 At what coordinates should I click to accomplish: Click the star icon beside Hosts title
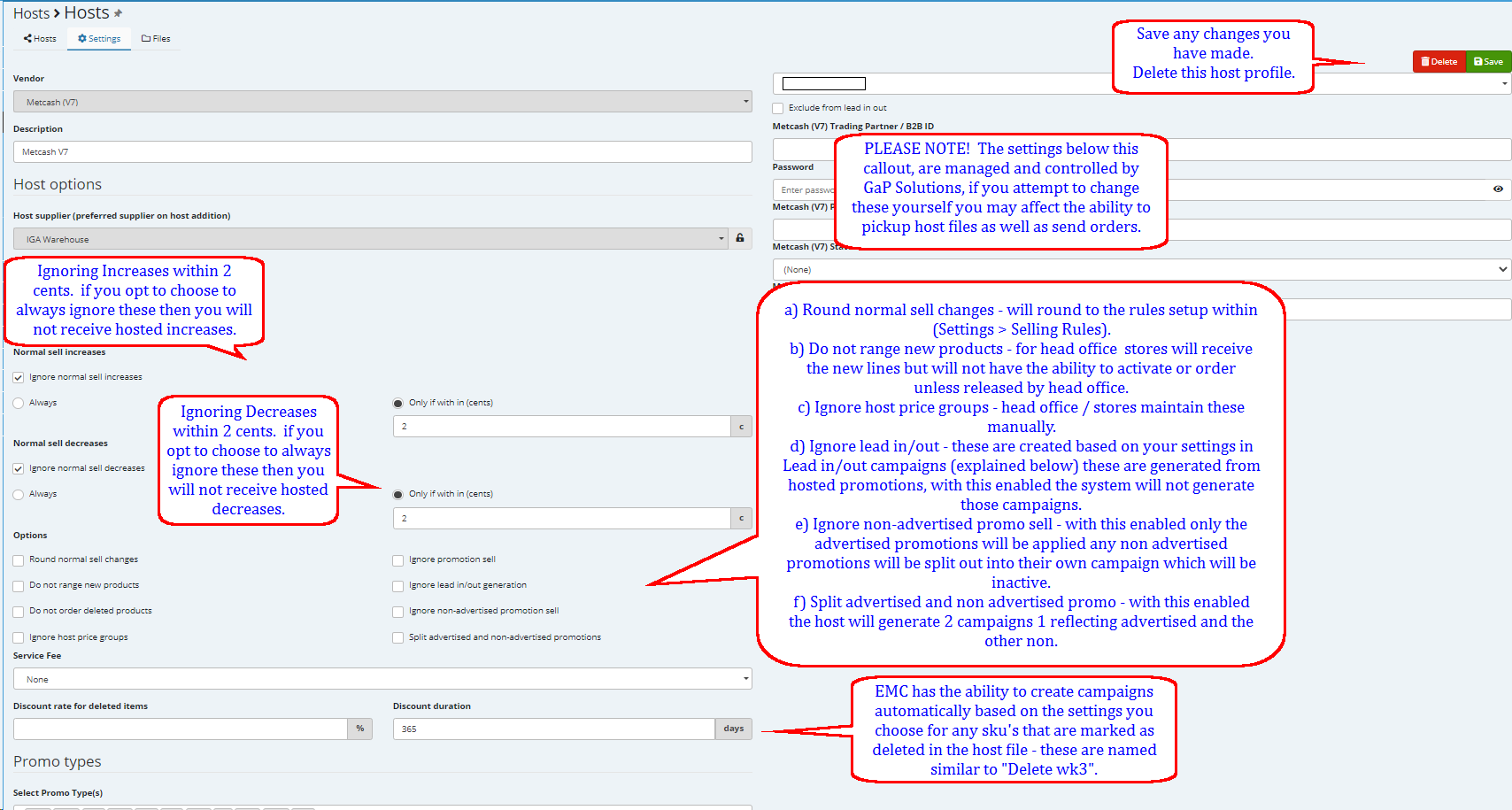point(118,13)
